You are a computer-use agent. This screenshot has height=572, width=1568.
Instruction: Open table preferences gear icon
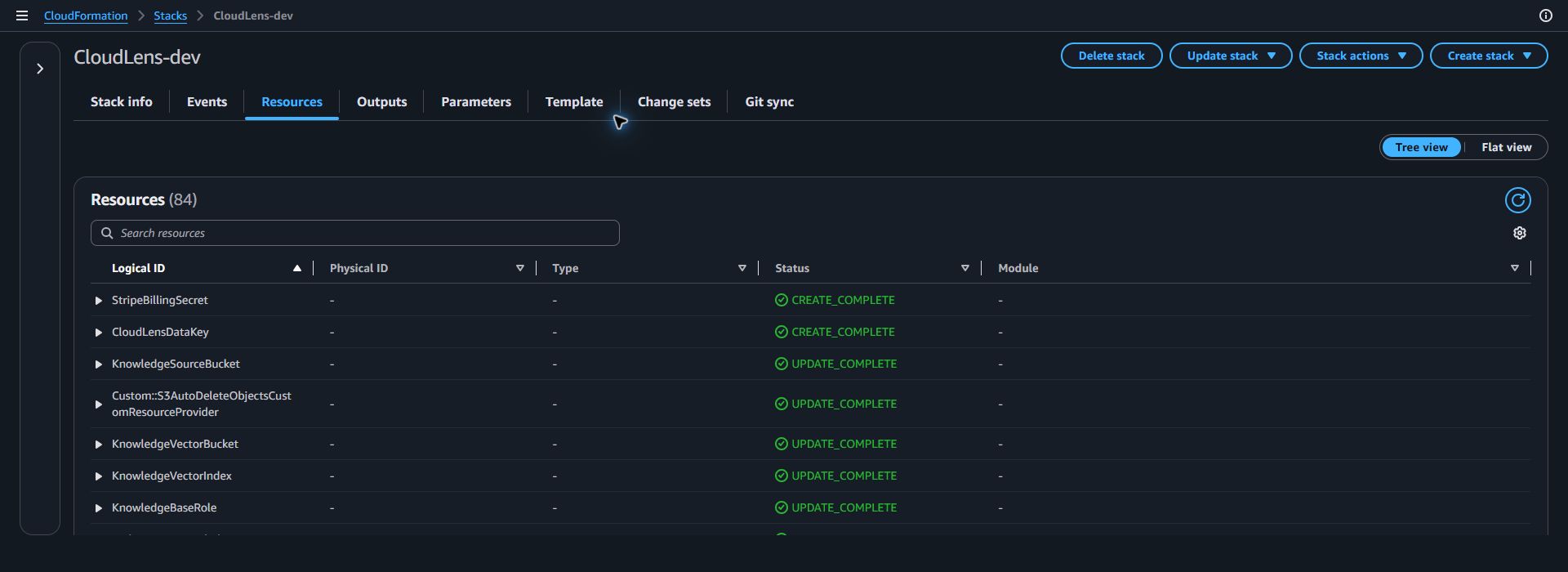click(1519, 233)
